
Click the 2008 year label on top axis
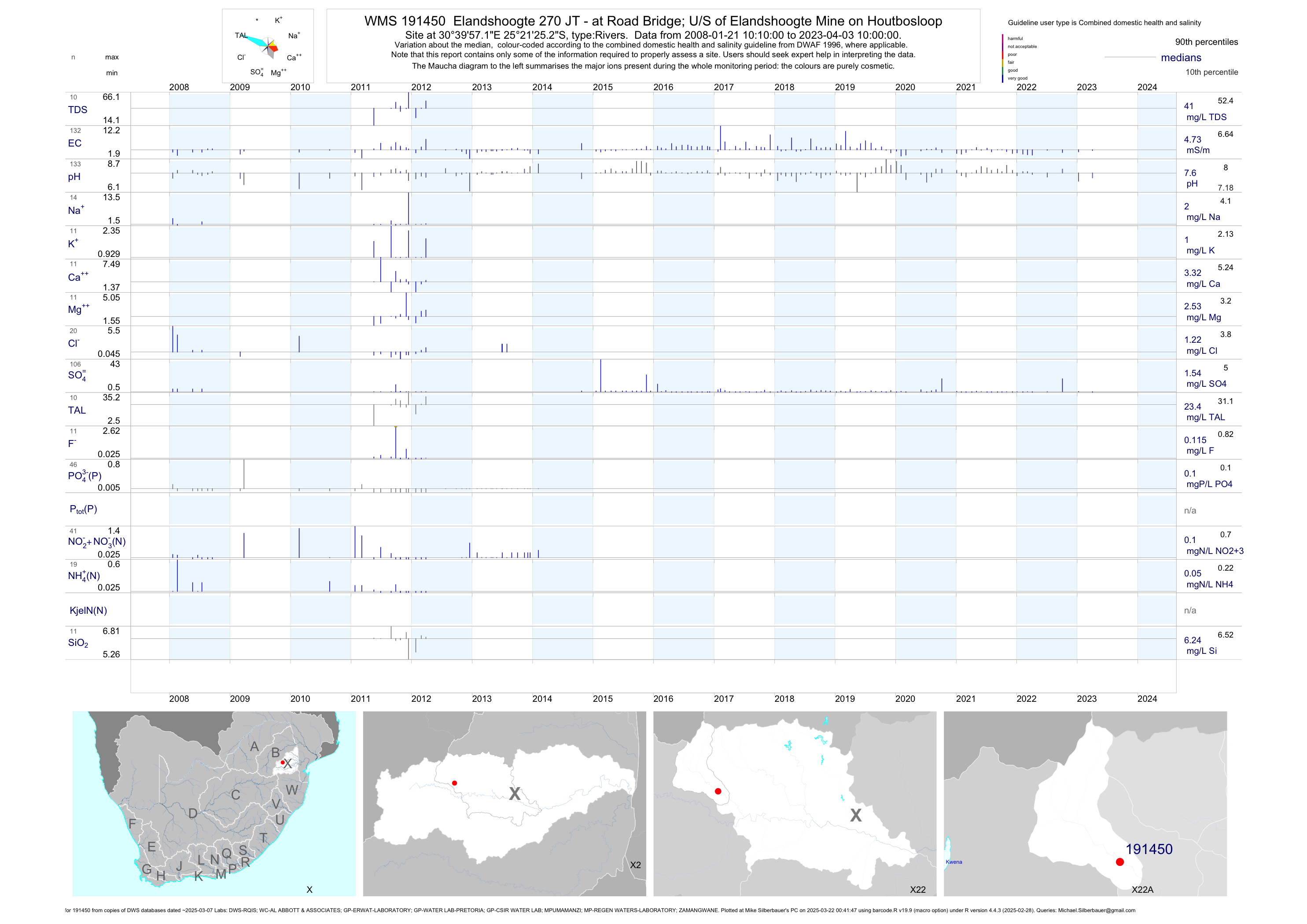(x=179, y=87)
